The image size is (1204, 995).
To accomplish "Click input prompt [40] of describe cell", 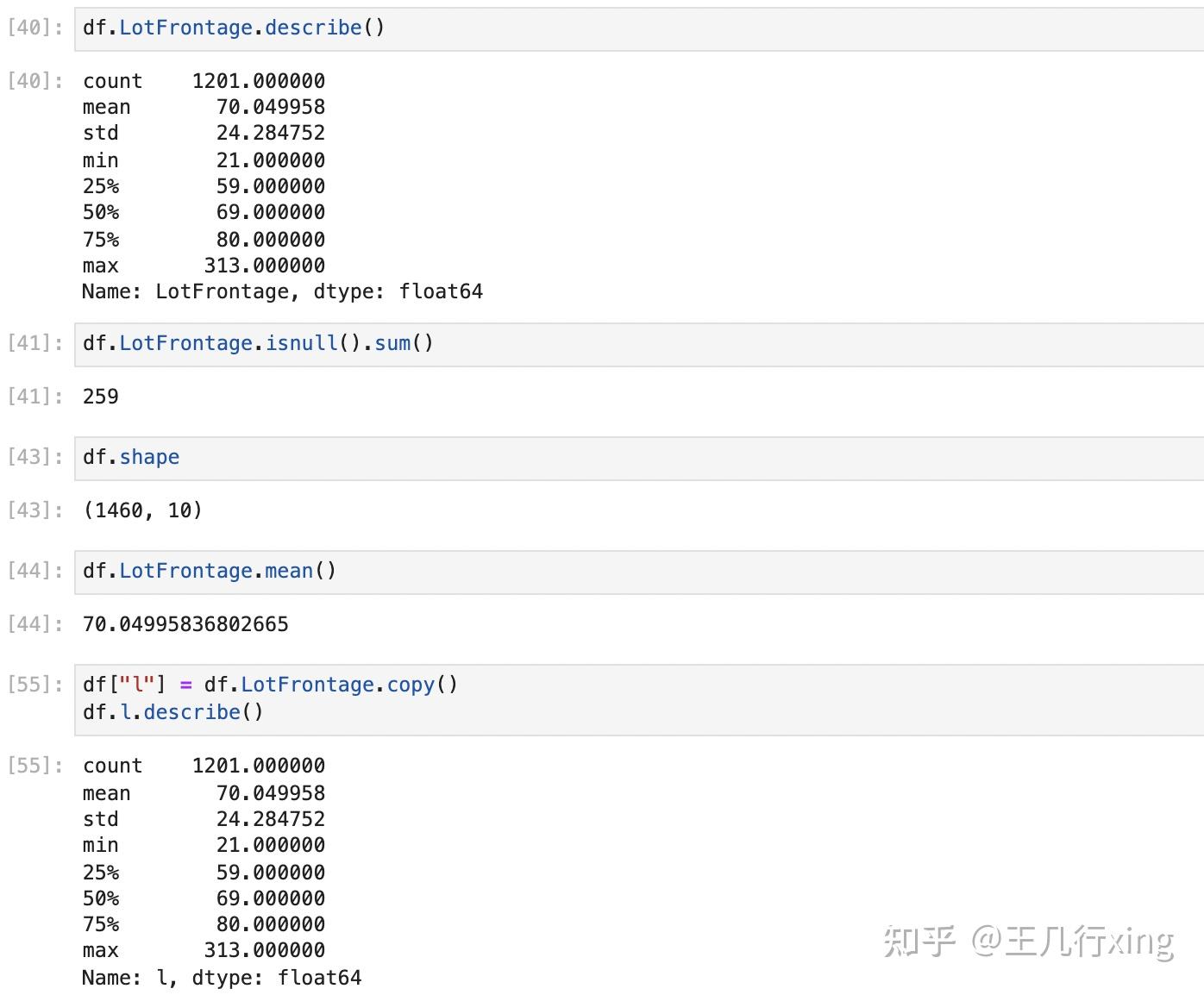I will (35, 28).
